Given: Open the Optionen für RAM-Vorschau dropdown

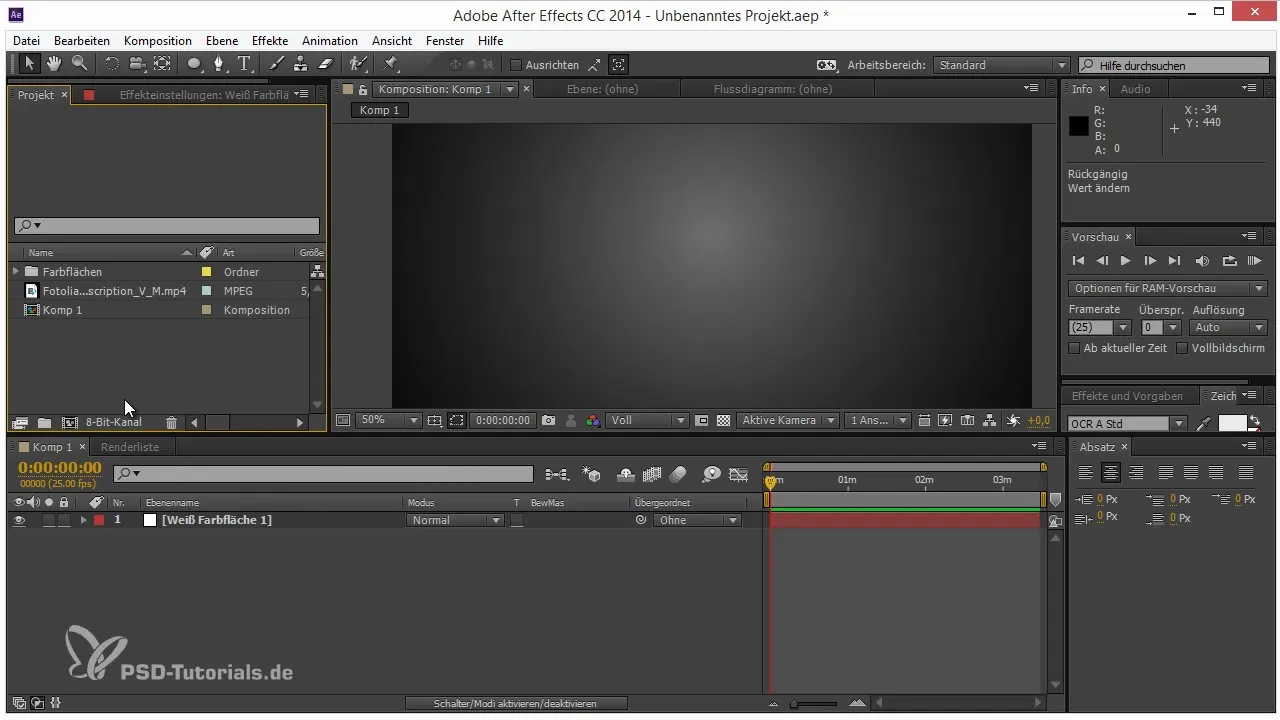Looking at the screenshot, I should pyautogui.click(x=1168, y=288).
